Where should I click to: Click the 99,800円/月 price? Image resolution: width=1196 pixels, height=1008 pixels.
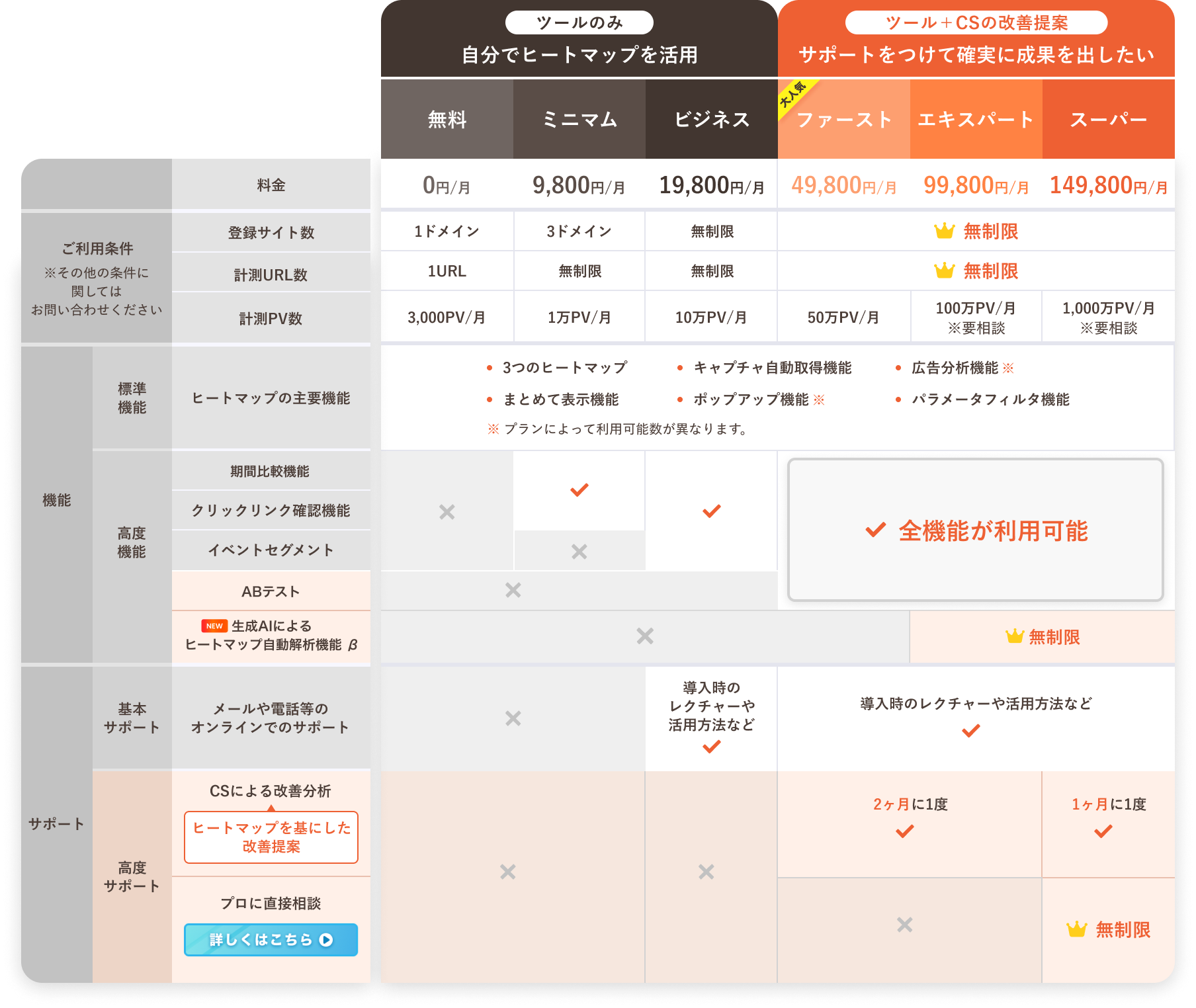pyautogui.click(x=976, y=185)
